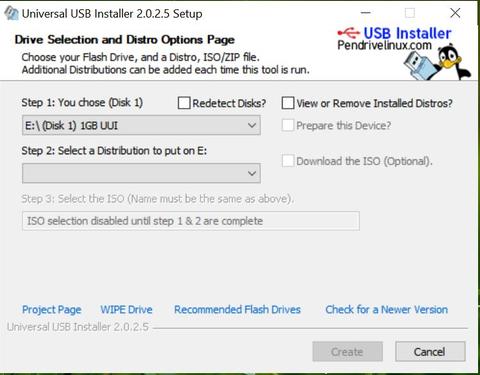Enable View or Remove Installed Distros checkbox
The image size is (480, 375).
[288, 103]
